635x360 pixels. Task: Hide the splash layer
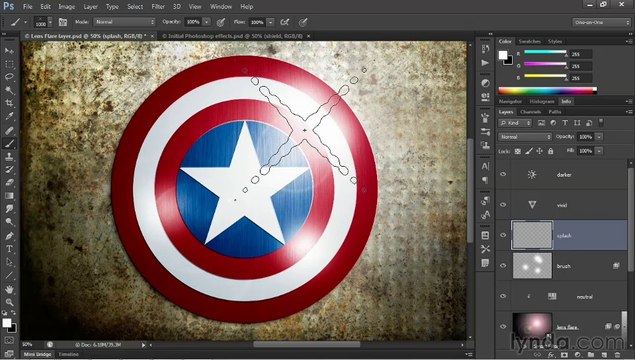coord(503,235)
